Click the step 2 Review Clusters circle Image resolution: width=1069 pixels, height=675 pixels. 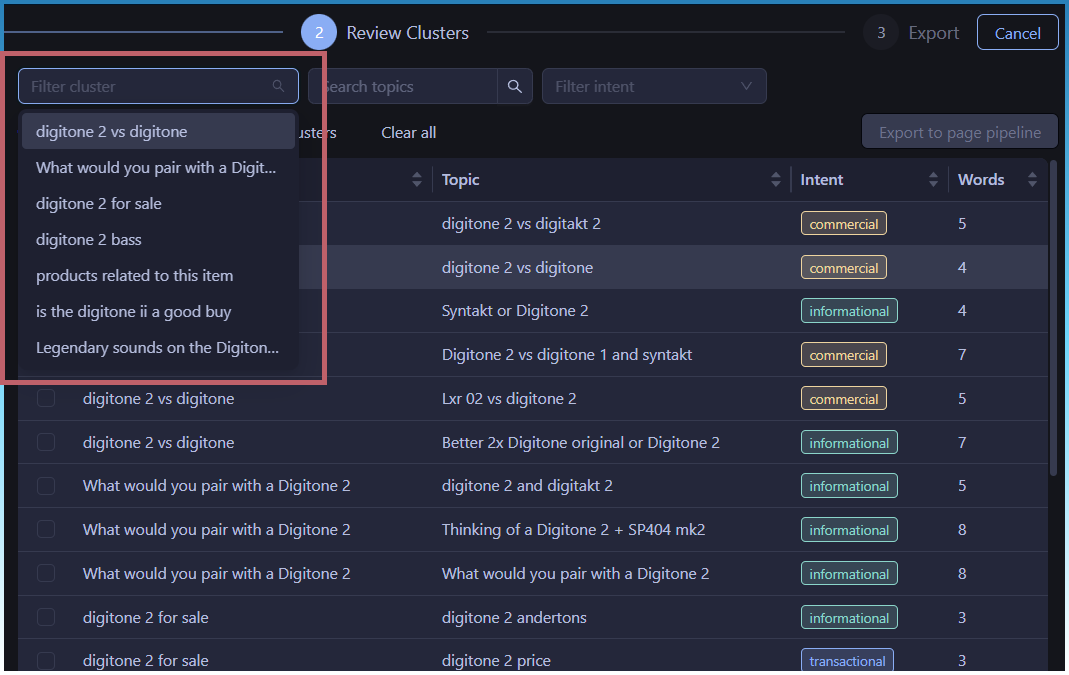(x=319, y=33)
